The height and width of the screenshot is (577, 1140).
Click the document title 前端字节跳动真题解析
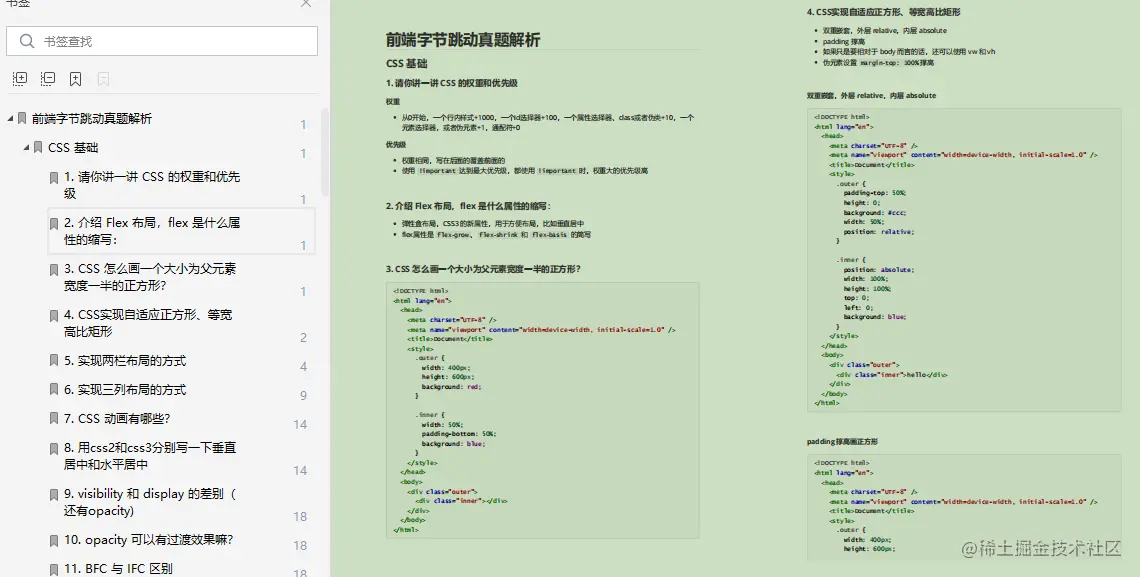463,40
